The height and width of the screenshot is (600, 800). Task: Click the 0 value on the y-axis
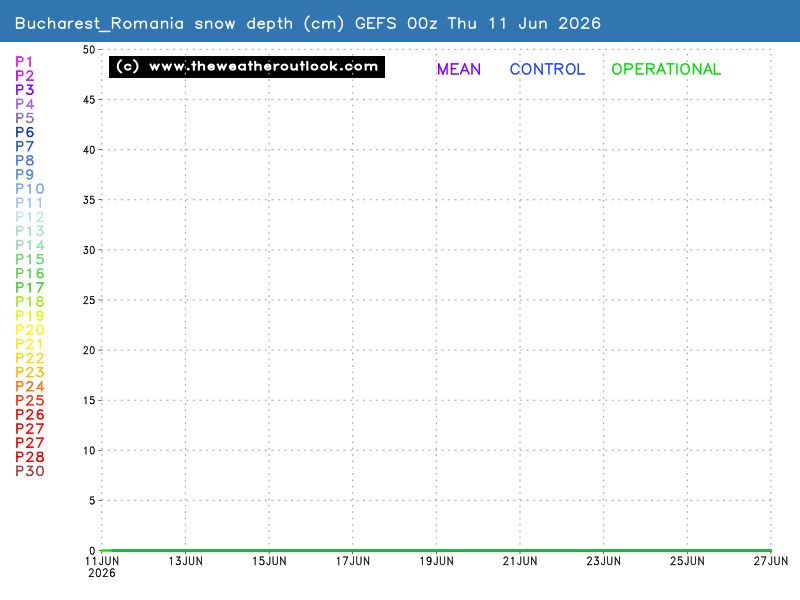[x=92, y=551]
